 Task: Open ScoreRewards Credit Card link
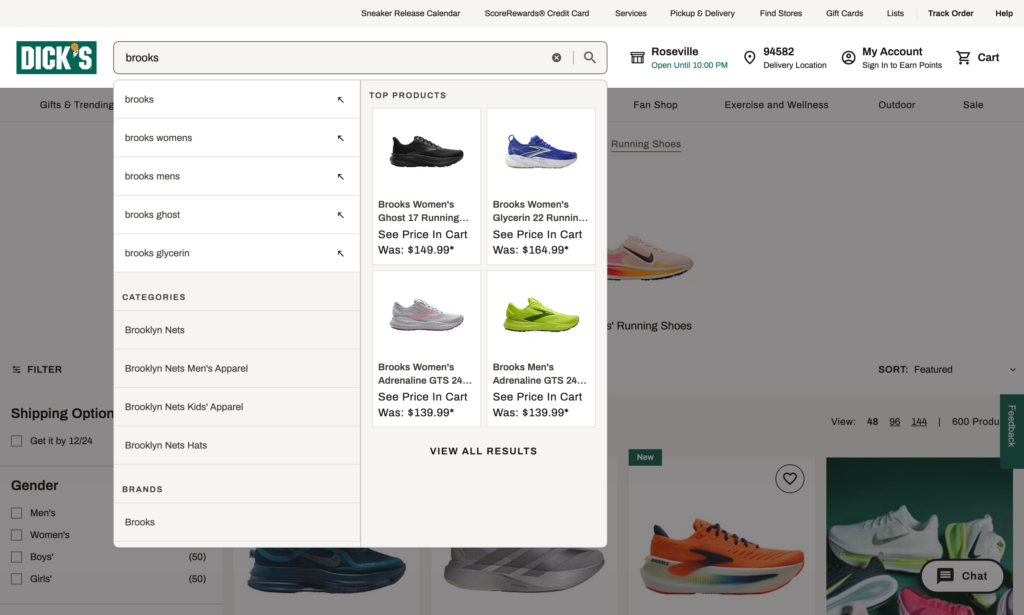[x=537, y=13]
